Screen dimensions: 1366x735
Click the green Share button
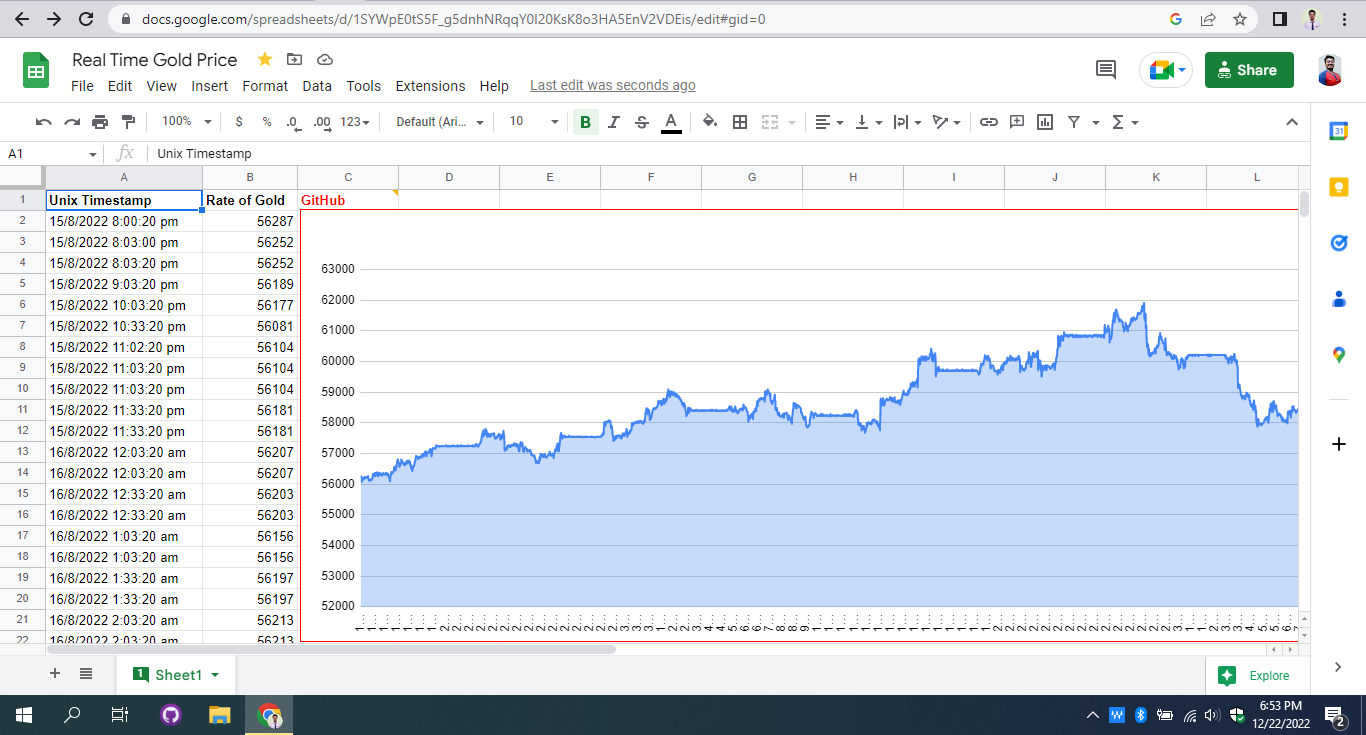click(x=1249, y=70)
